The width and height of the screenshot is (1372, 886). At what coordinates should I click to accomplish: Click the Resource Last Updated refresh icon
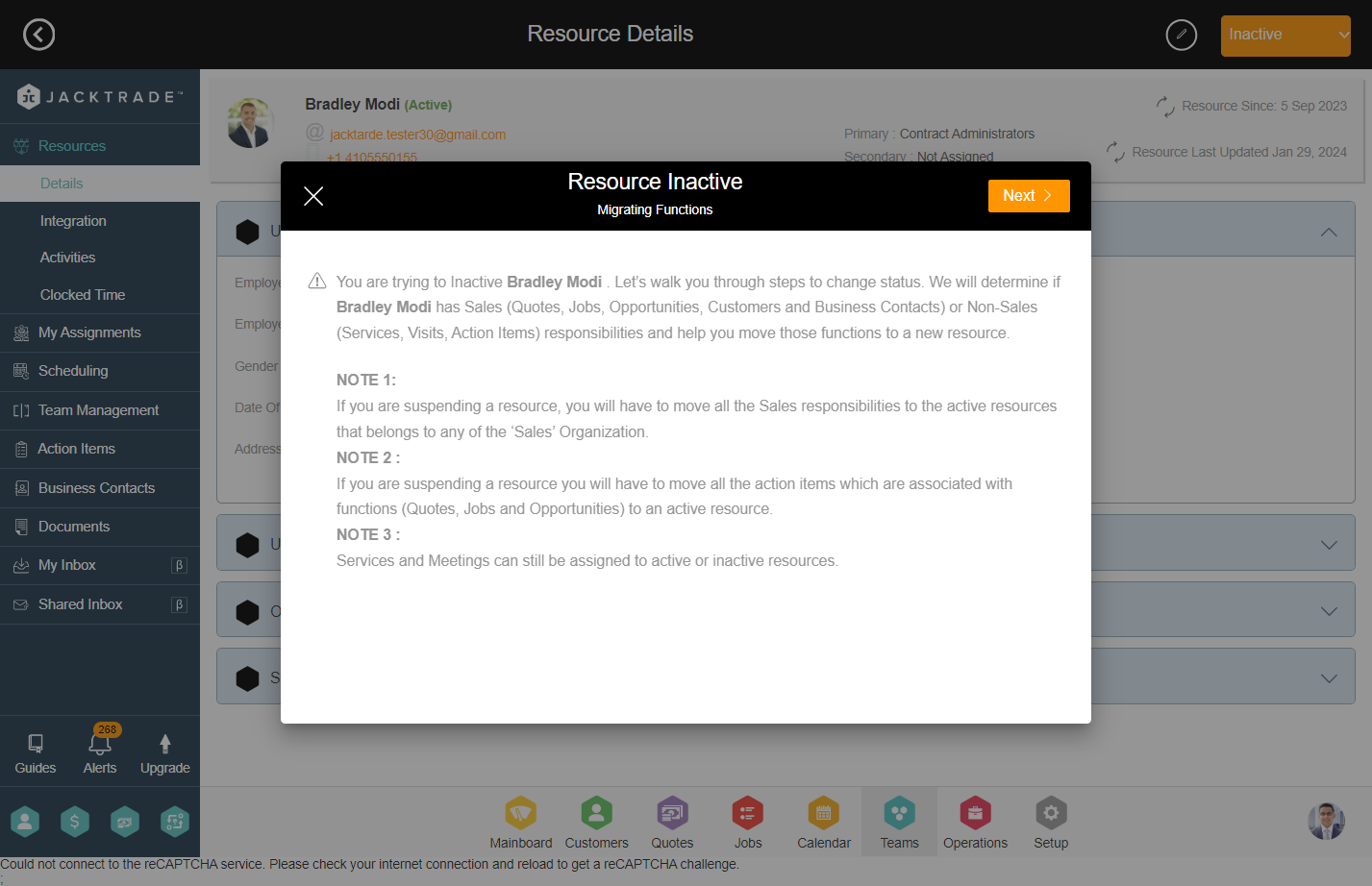pos(1115,152)
